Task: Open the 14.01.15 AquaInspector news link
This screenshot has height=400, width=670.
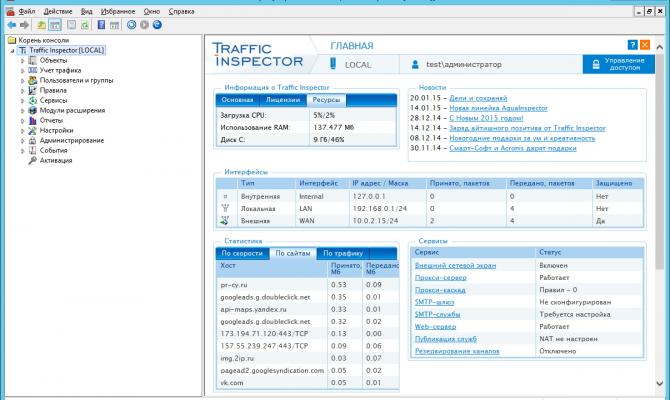Action: (x=498, y=108)
